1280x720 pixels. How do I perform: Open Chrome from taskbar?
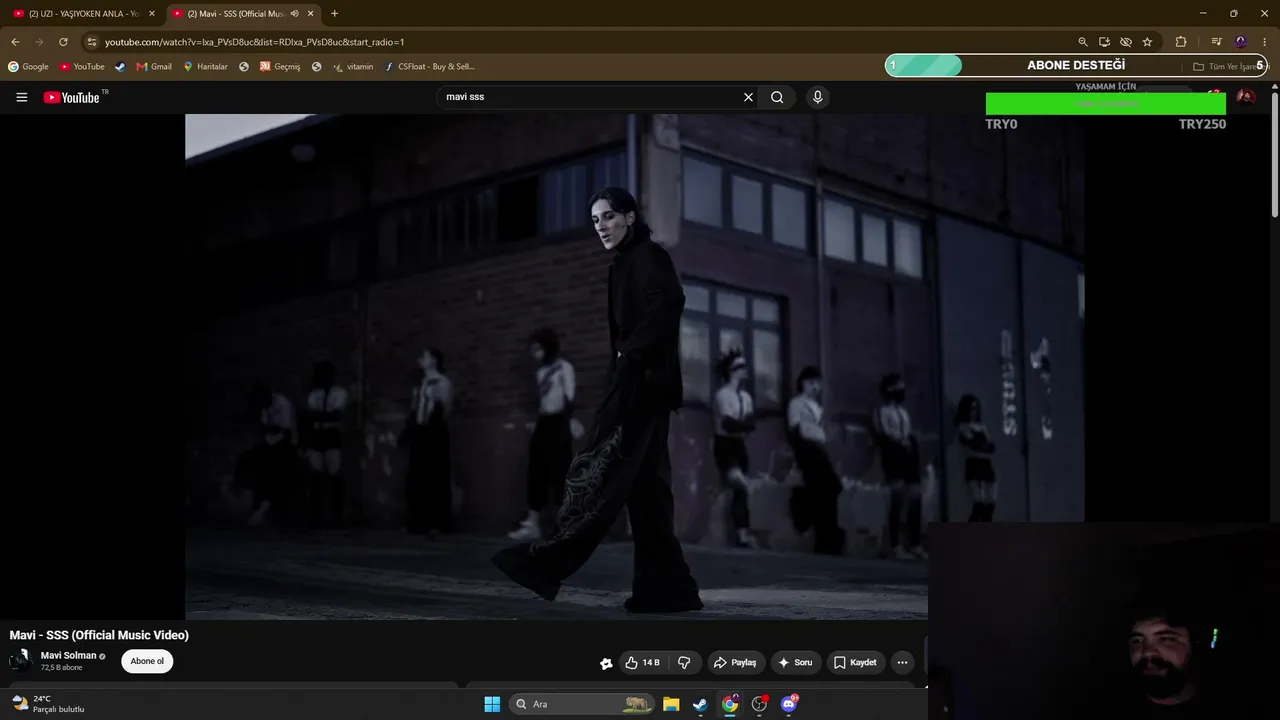tap(730, 704)
